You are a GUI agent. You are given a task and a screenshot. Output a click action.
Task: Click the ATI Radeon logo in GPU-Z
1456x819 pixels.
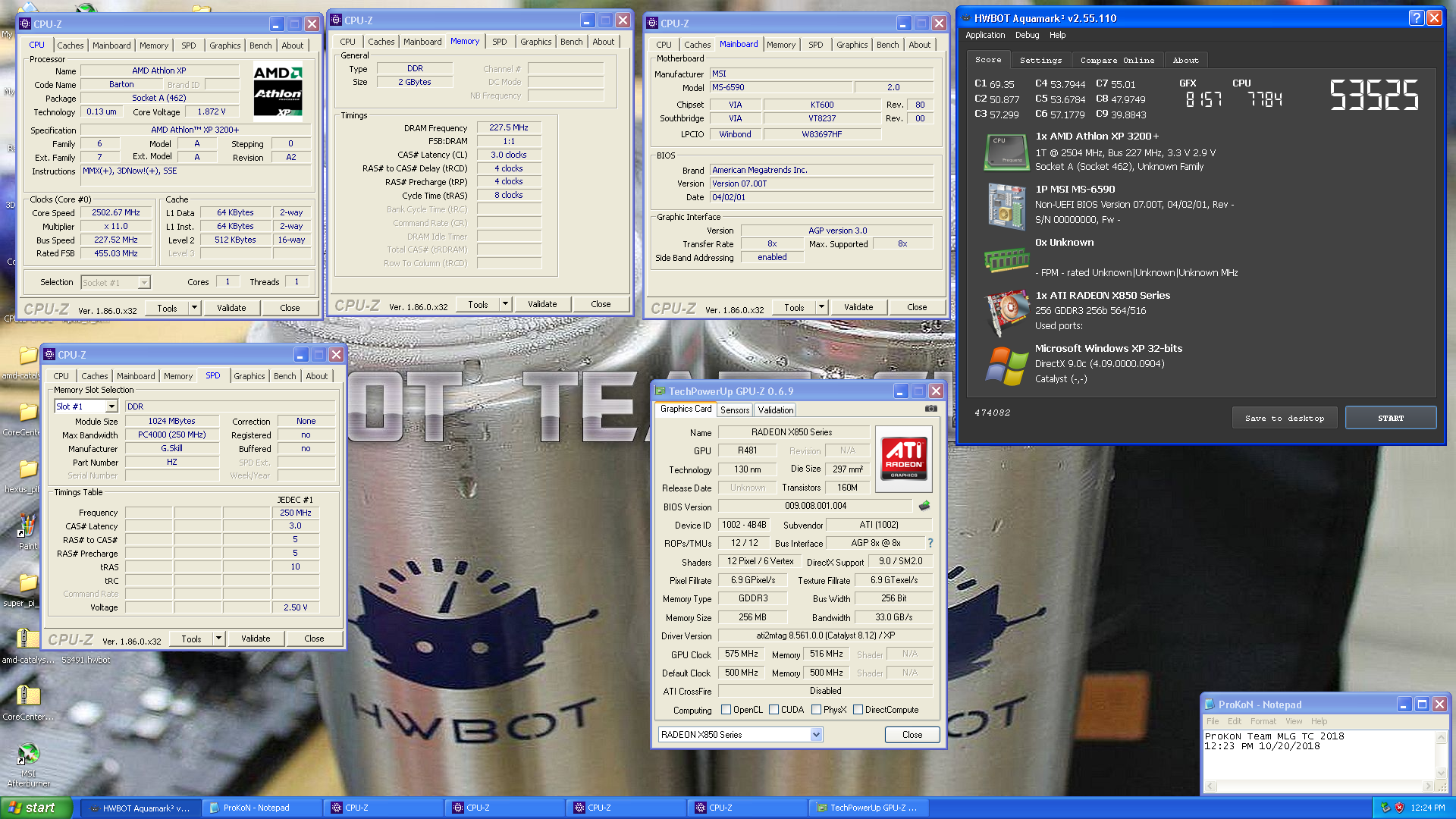click(904, 460)
